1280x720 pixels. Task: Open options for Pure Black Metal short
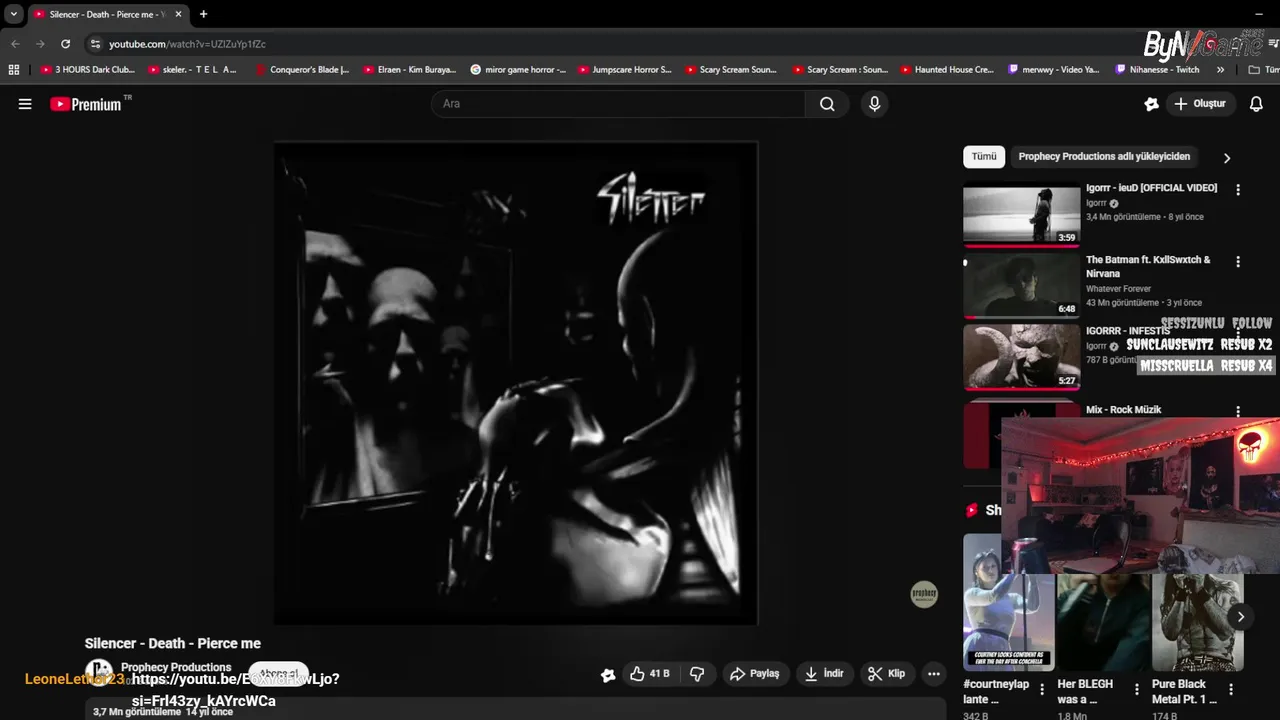coord(1231,689)
